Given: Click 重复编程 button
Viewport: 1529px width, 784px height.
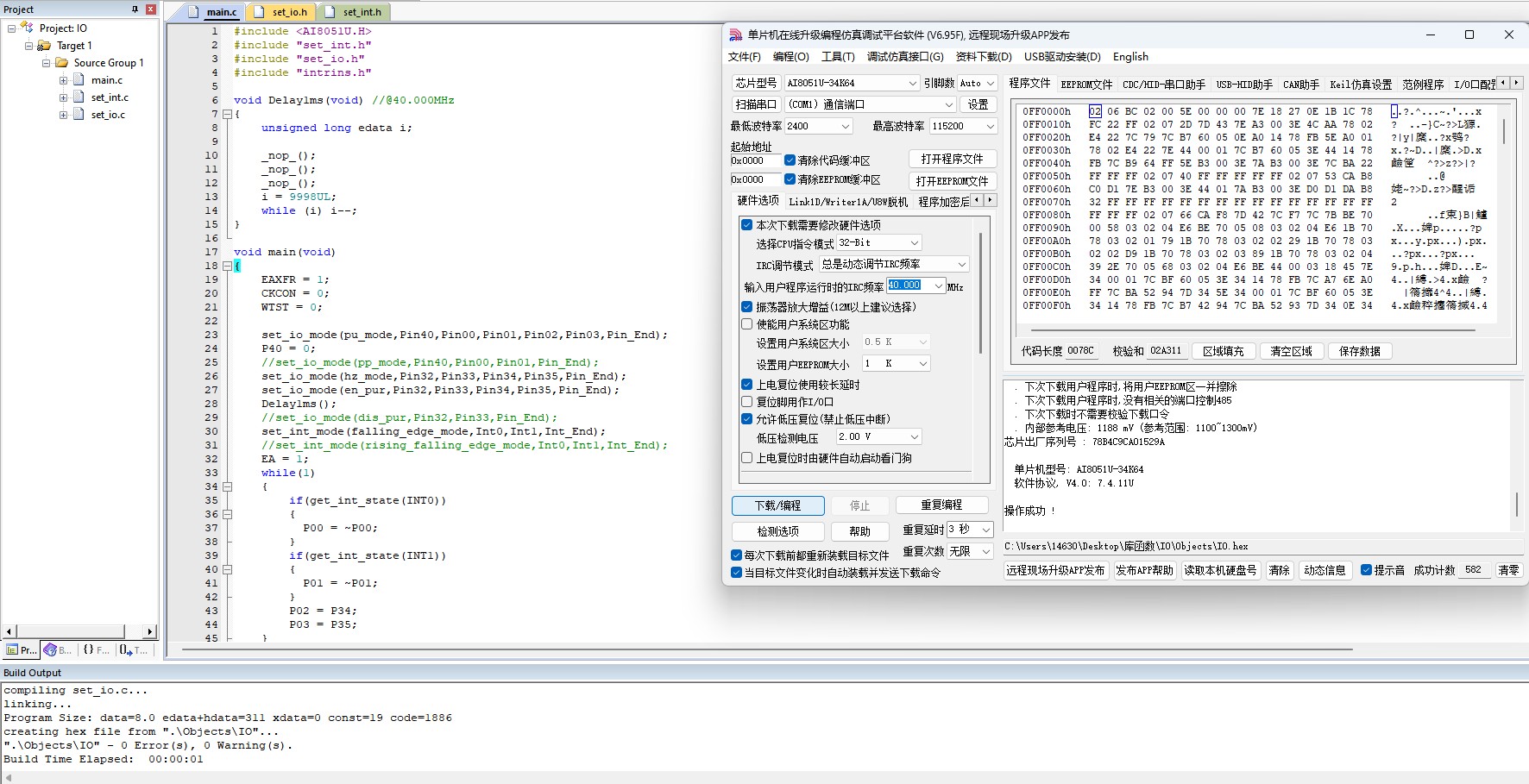Looking at the screenshot, I should (941, 505).
